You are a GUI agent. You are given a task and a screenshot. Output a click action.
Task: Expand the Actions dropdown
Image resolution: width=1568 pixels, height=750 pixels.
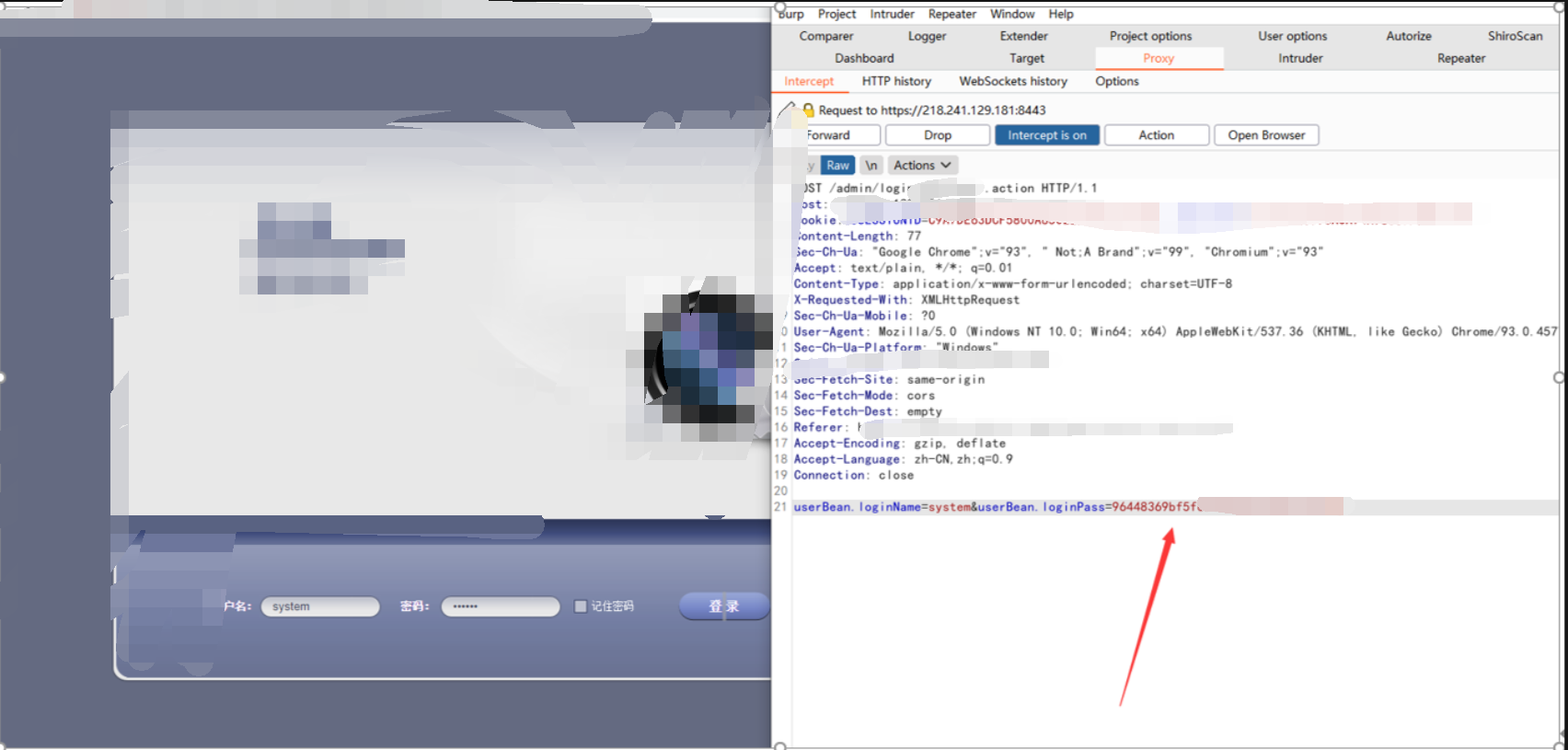click(922, 166)
